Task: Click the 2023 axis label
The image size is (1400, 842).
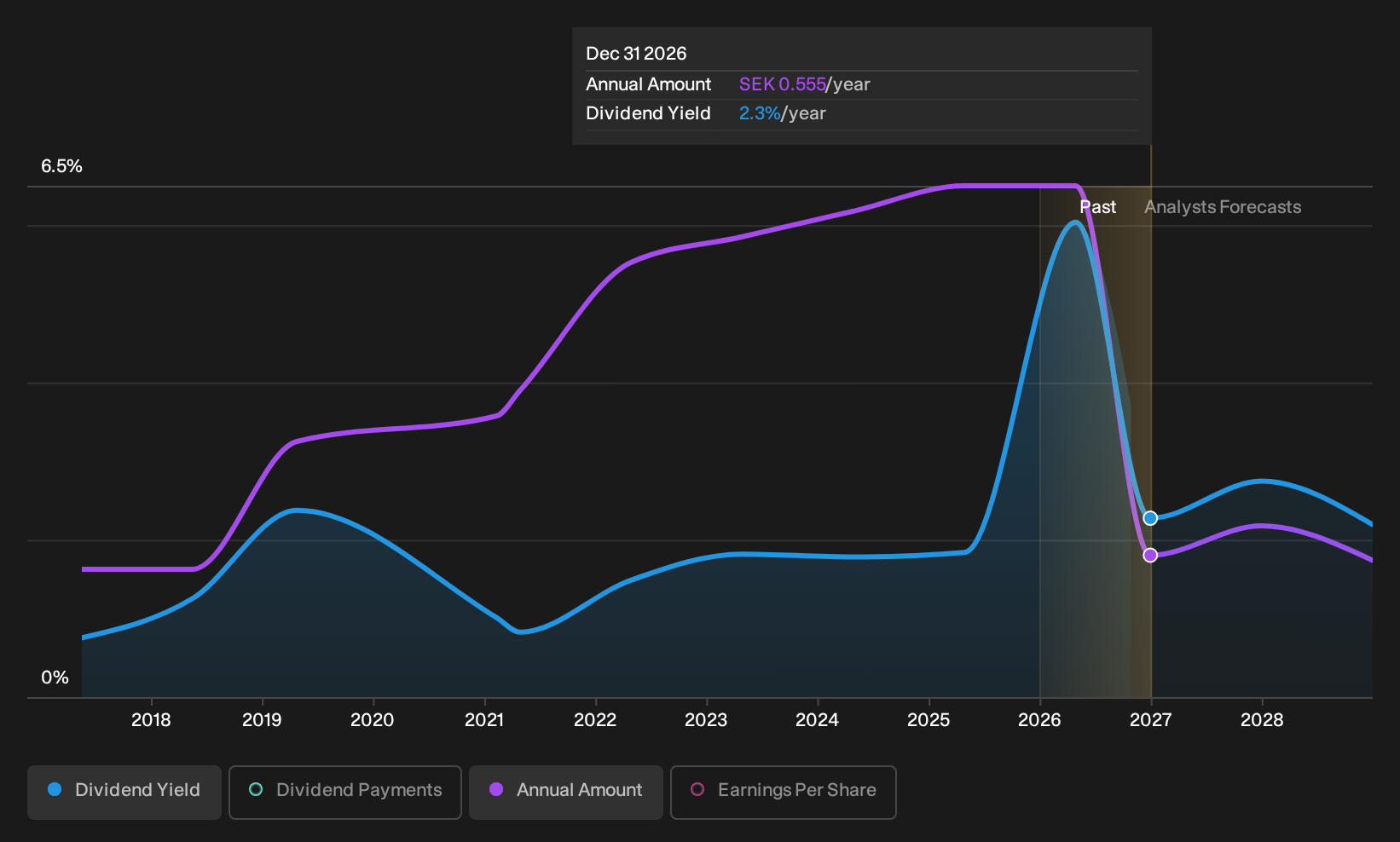Action: [706, 720]
